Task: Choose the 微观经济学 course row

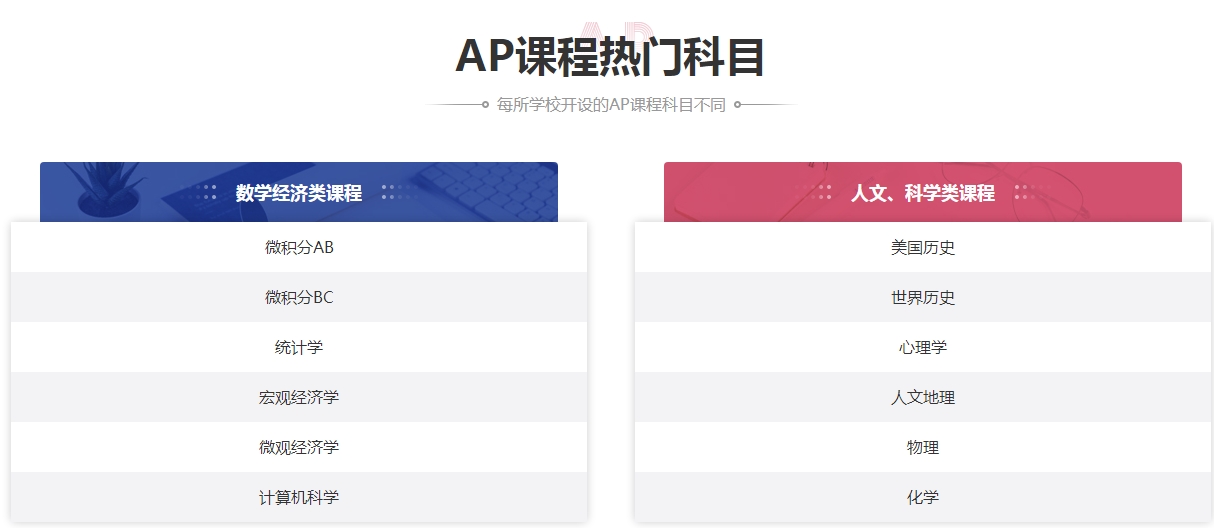Action: [299, 447]
